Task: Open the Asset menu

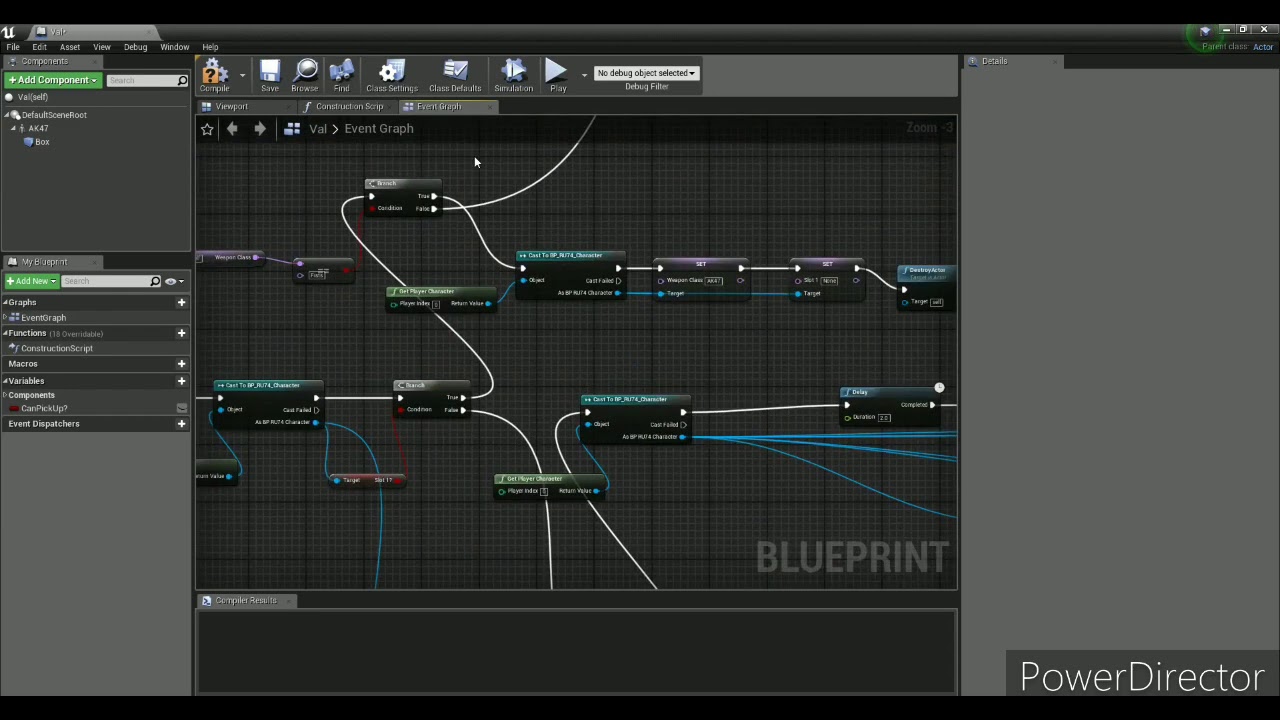Action: click(x=70, y=47)
